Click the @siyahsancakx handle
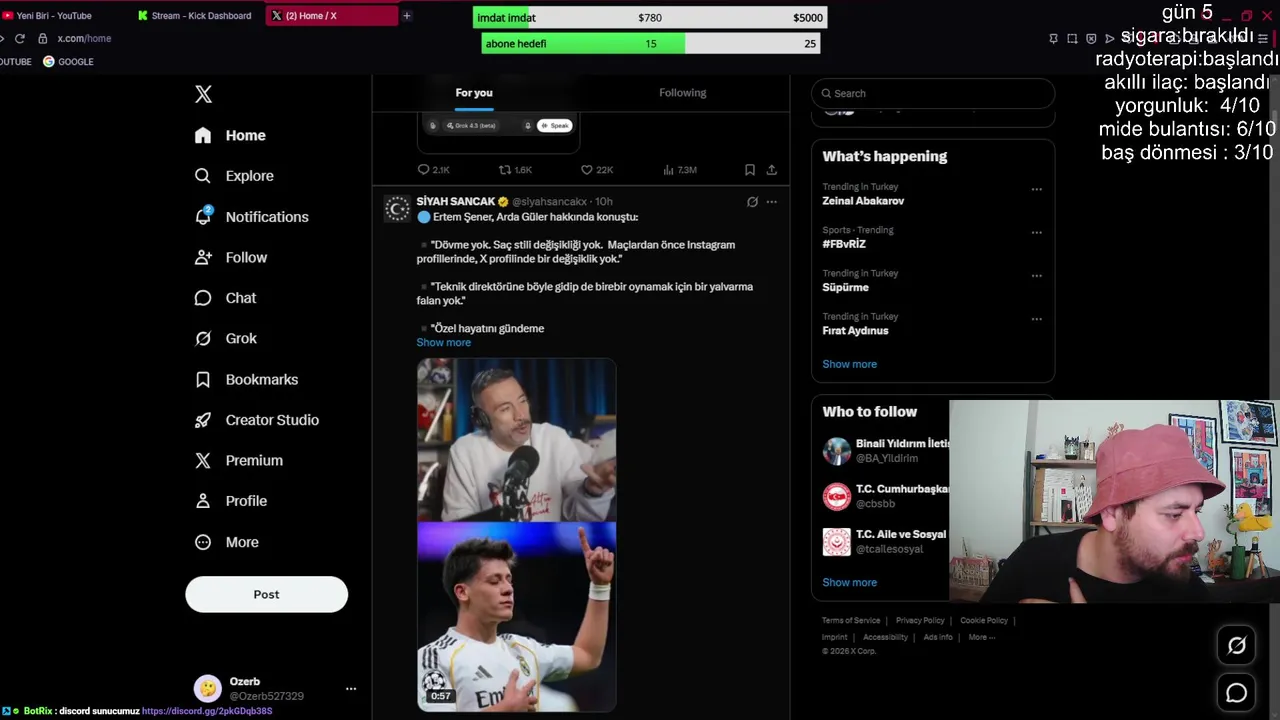 pyautogui.click(x=549, y=201)
